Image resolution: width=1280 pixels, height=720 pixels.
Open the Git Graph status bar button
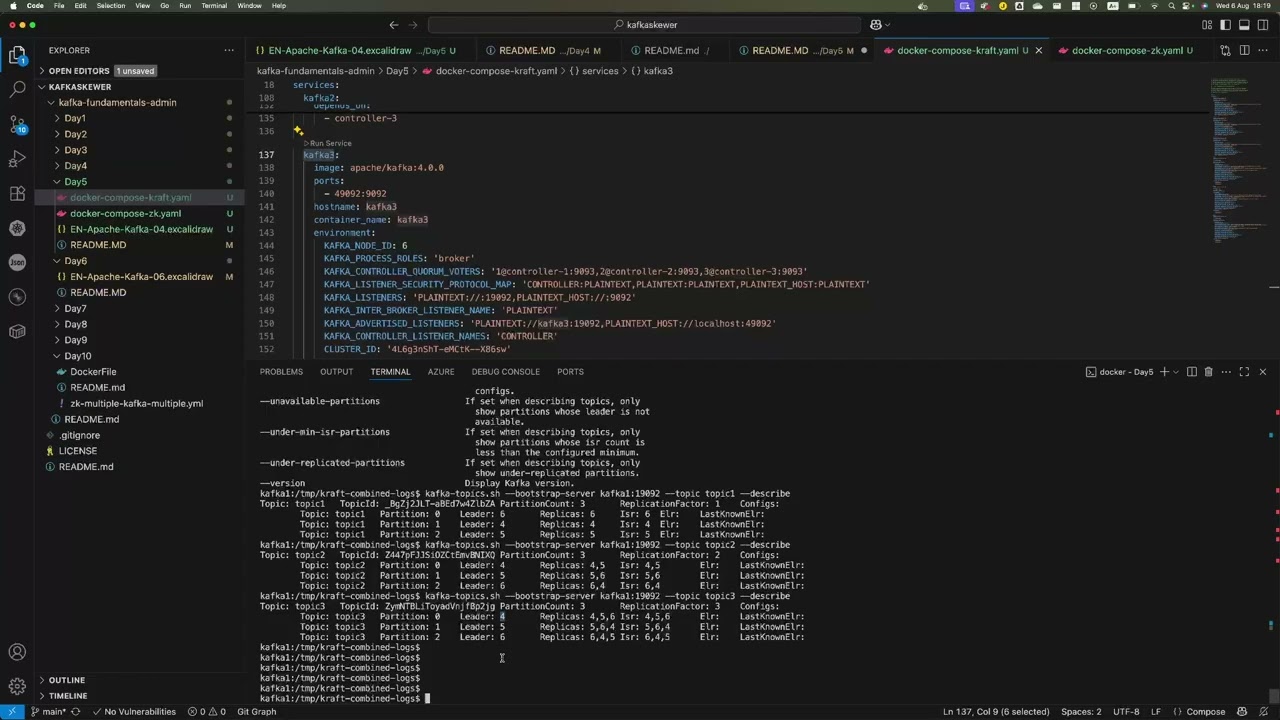pos(256,712)
